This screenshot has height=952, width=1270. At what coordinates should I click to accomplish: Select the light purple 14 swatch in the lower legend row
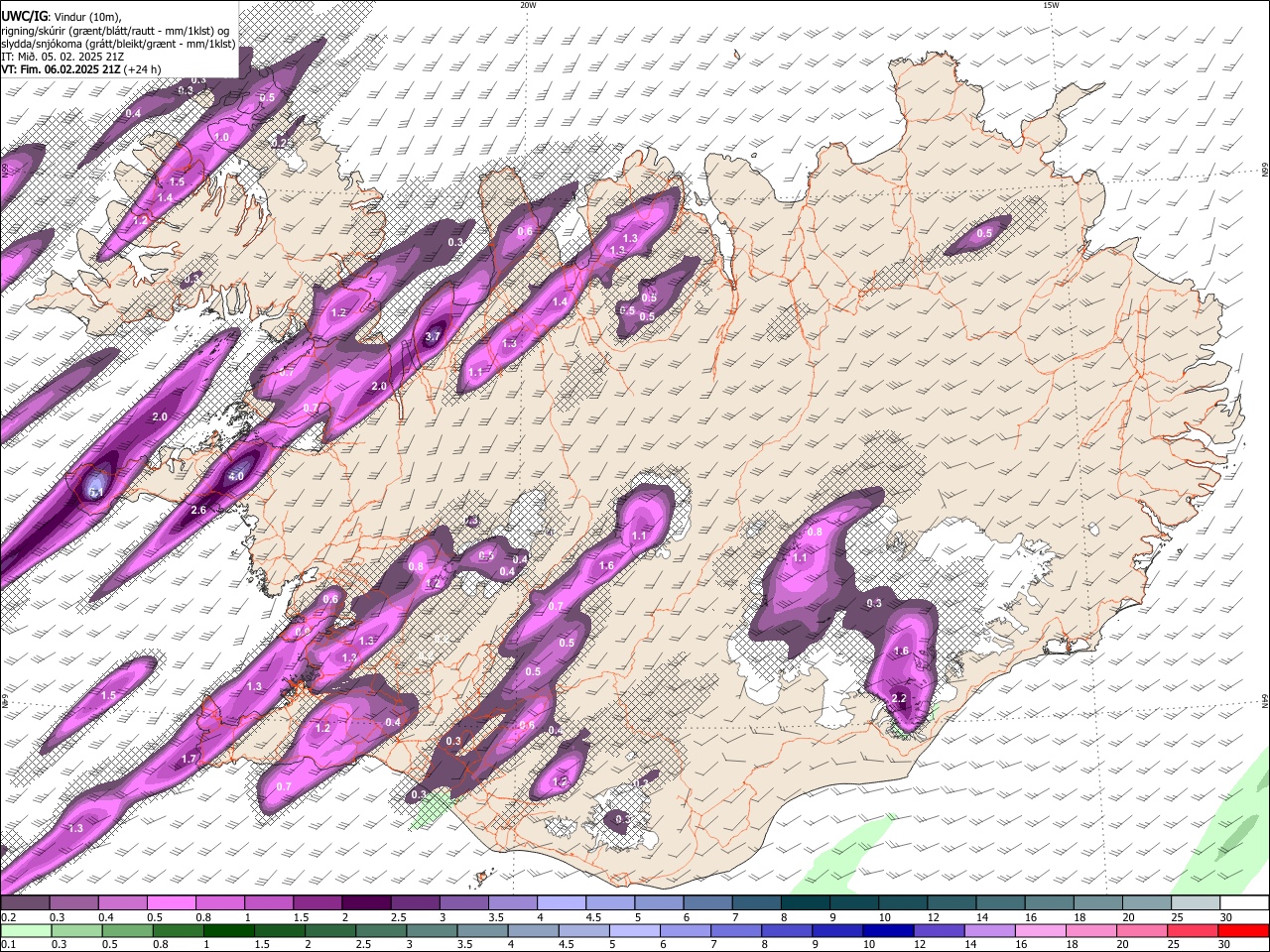(989, 930)
